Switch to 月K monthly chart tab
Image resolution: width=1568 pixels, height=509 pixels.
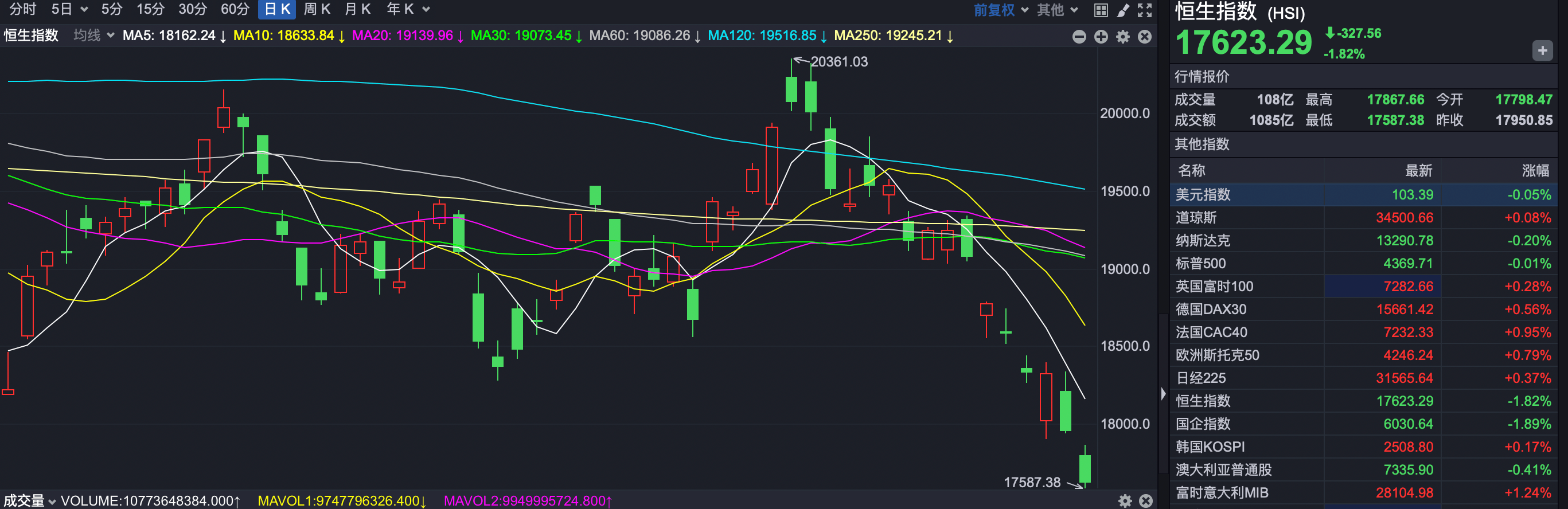tap(357, 9)
